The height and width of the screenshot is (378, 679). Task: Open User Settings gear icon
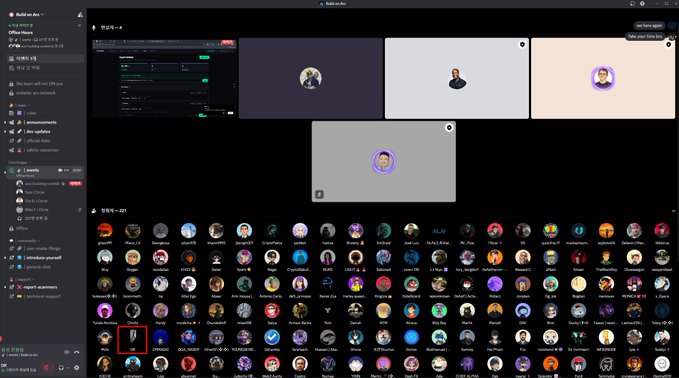pos(77,368)
